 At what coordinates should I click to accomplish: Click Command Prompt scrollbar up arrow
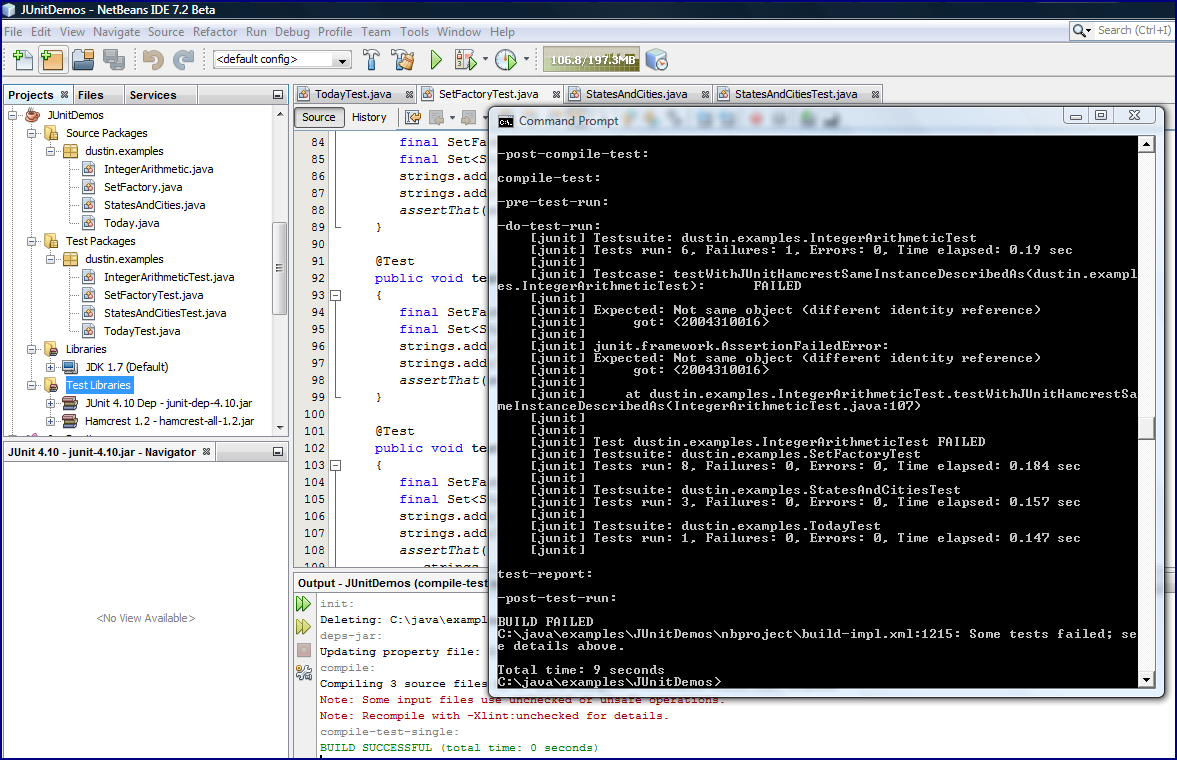(x=1146, y=144)
